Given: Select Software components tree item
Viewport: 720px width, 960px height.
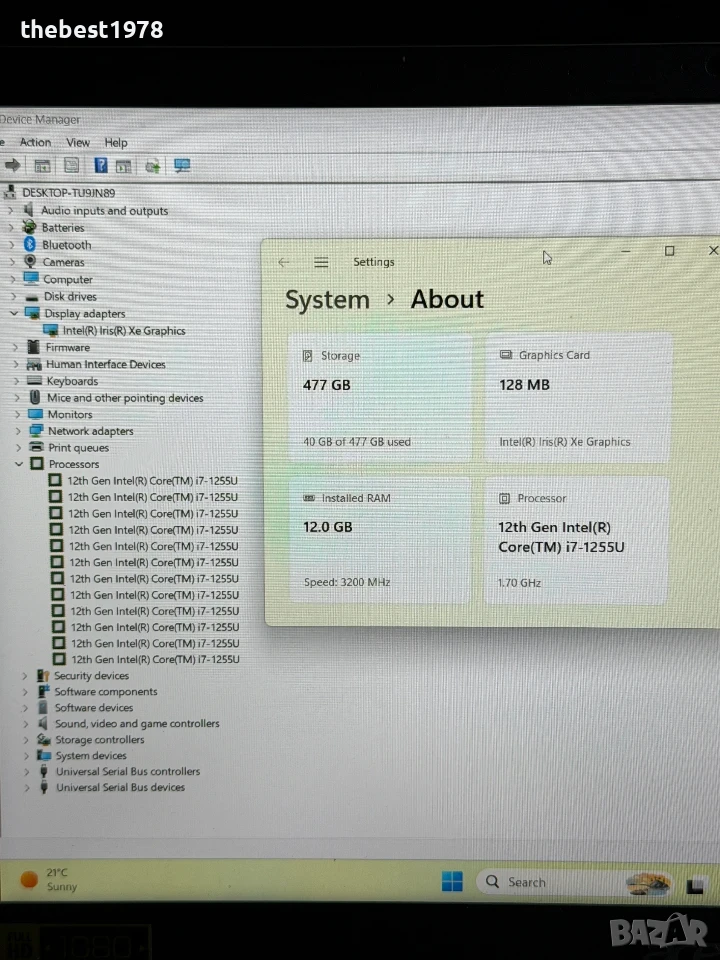Looking at the screenshot, I should pos(106,692).
